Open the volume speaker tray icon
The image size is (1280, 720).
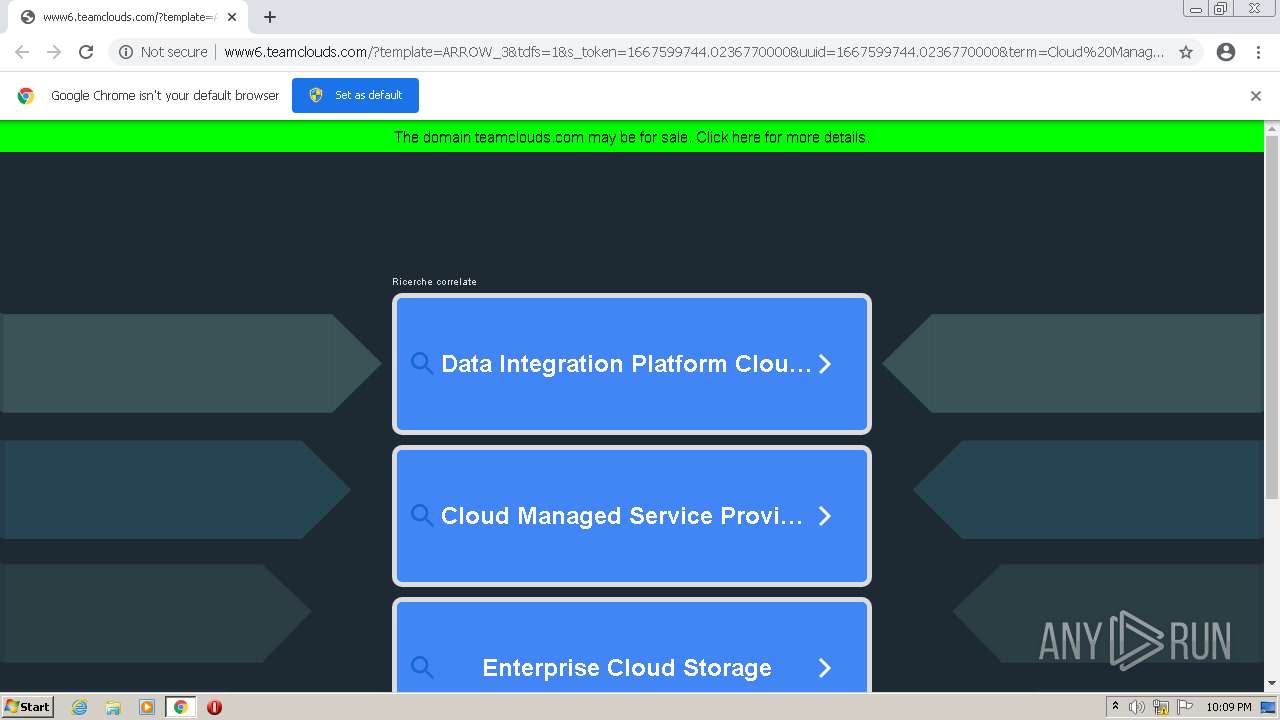pyautogui.click(x=1137, y=707)
